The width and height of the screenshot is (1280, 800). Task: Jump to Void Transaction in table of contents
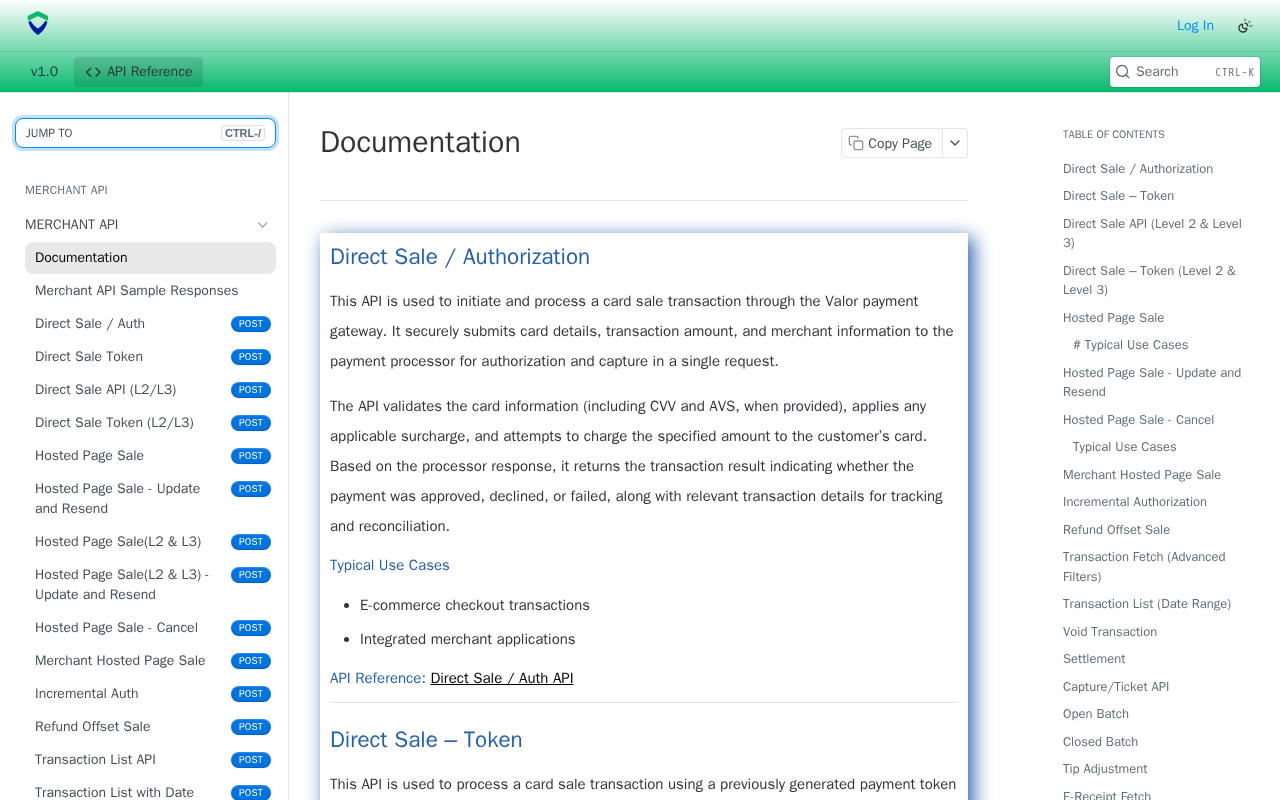[1110, 632]
